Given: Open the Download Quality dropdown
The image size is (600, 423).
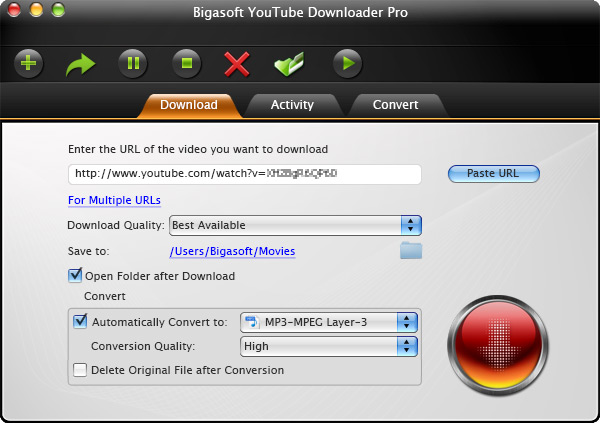Looking at the screenshot, I should point(295,225).
